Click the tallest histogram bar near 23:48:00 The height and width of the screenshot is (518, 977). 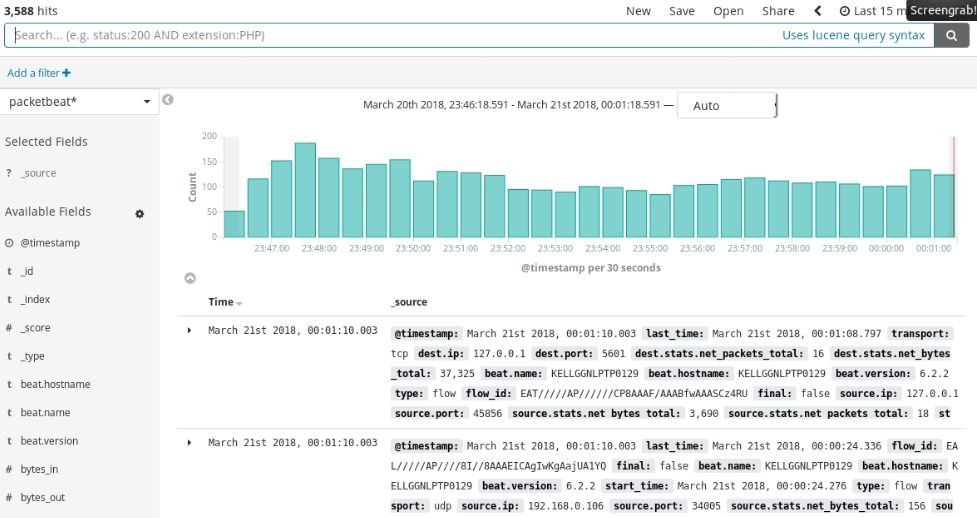click(x=305, y=190)
